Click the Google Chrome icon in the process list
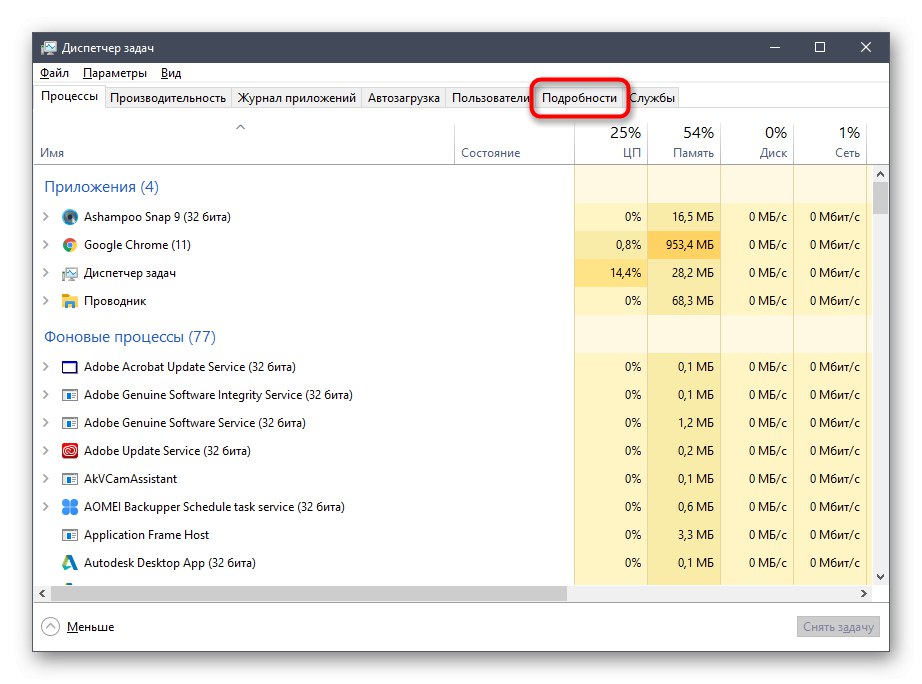 [x=69, y=245]
